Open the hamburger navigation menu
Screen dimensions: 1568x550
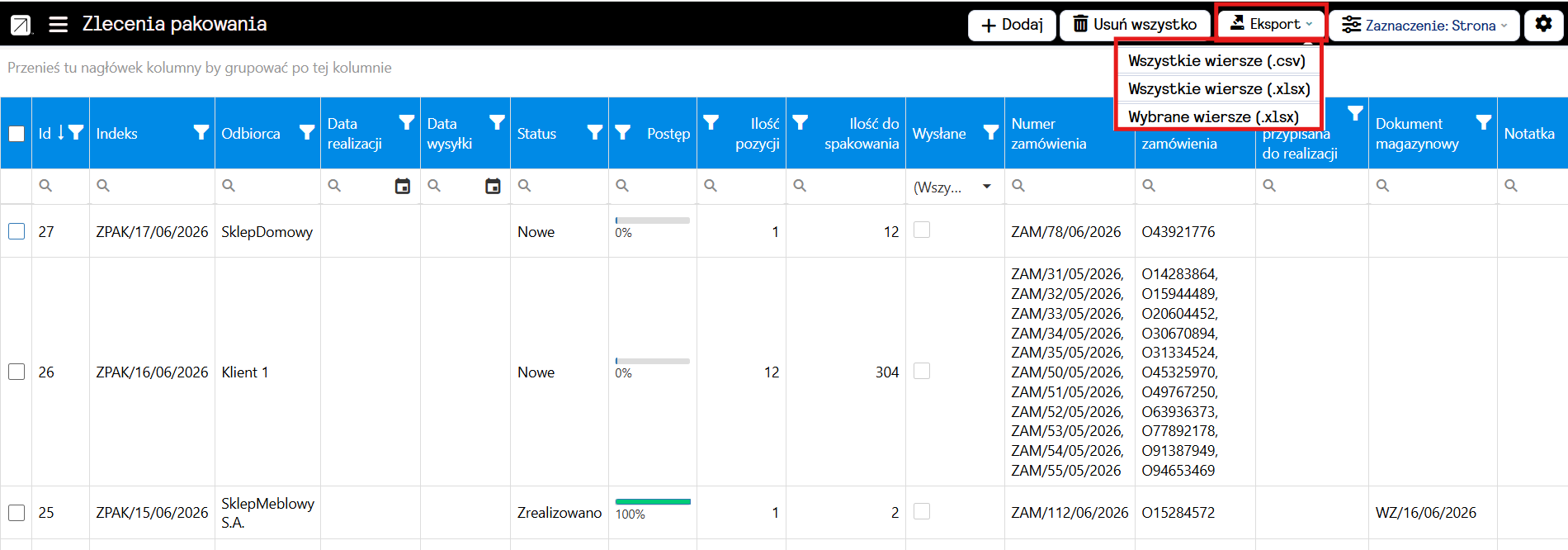pyautogui.click(x=58, y=25)
